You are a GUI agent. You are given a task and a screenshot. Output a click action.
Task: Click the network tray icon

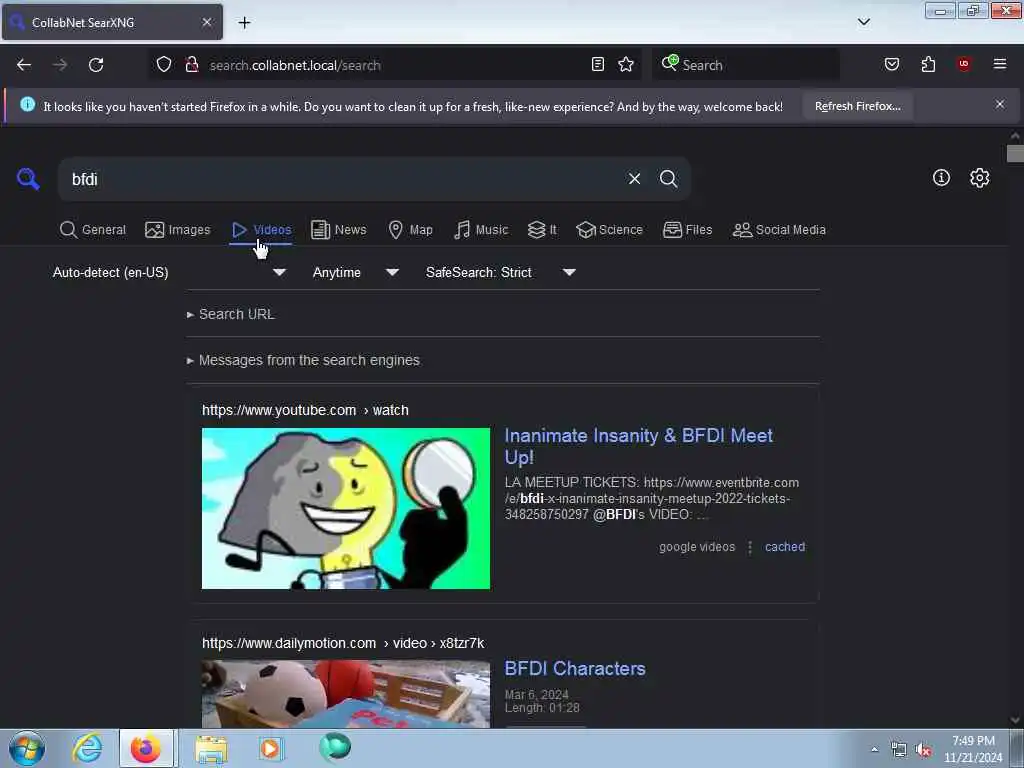pyautogui.click(x=899, y=750)
